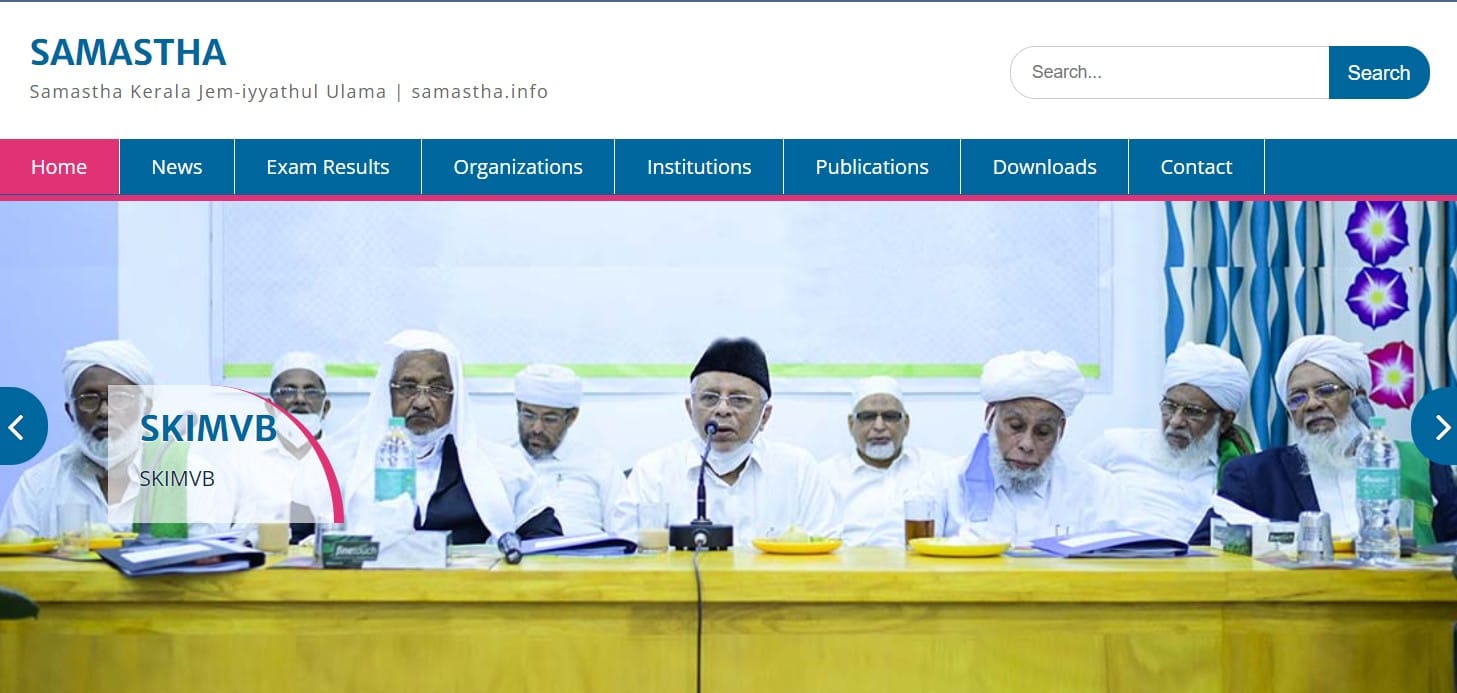Open the Contact page
Screen dimensions: 1457x693
click(x=1196, y=167)
